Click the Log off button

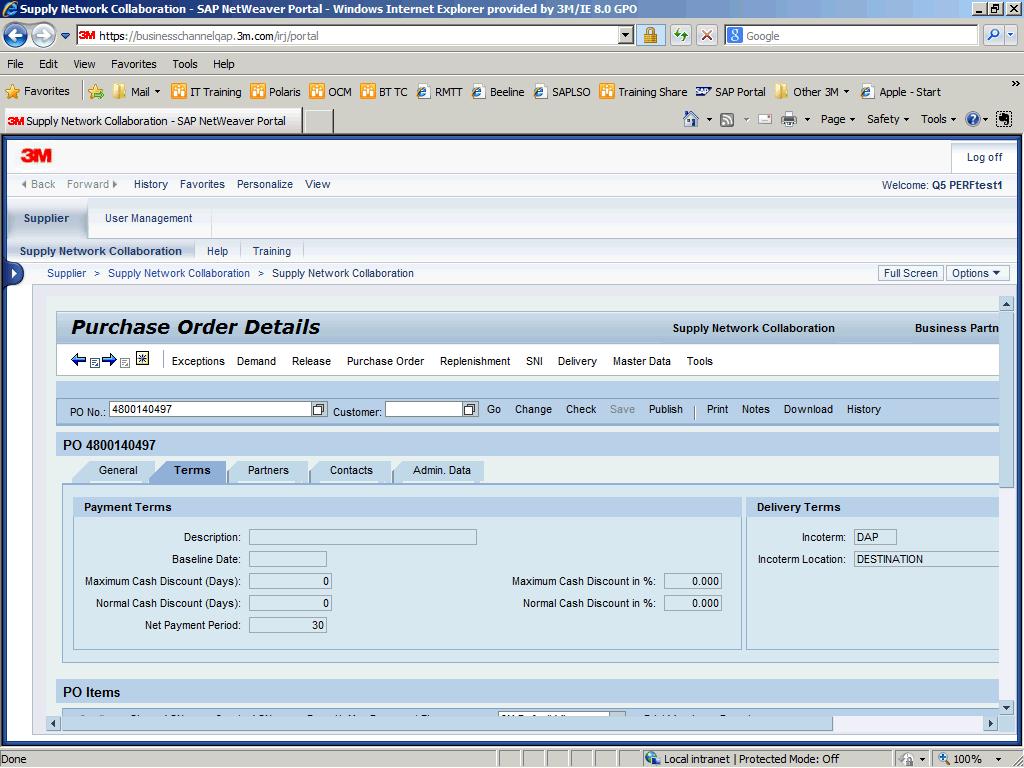[x=984, y=157]
